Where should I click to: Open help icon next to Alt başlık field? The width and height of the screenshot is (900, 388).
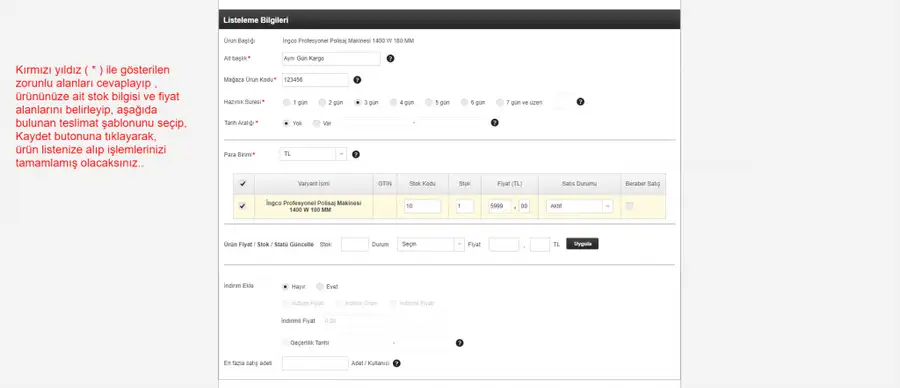(390, 59)
